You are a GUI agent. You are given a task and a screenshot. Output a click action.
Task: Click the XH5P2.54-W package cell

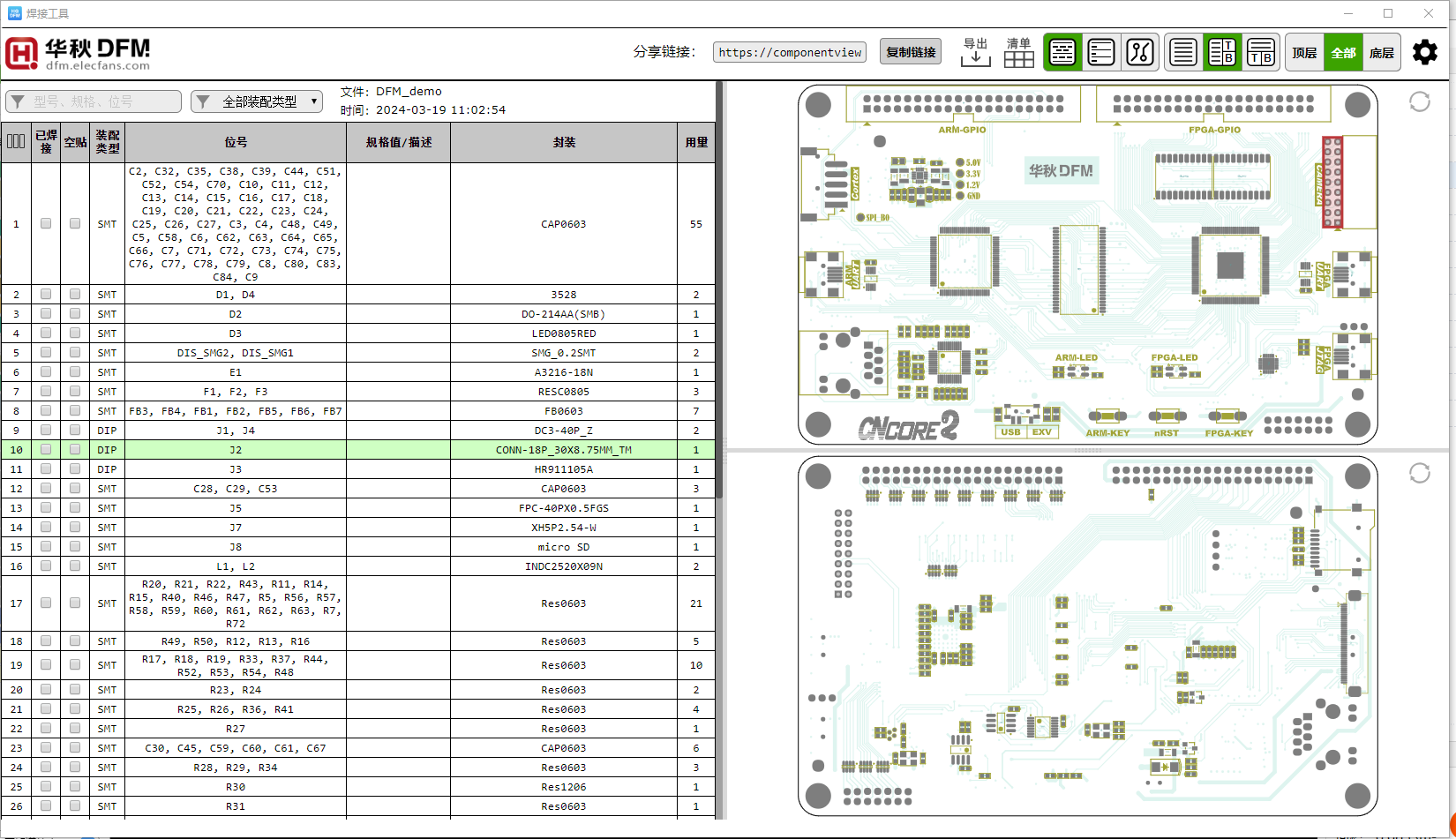pos(564,528)
